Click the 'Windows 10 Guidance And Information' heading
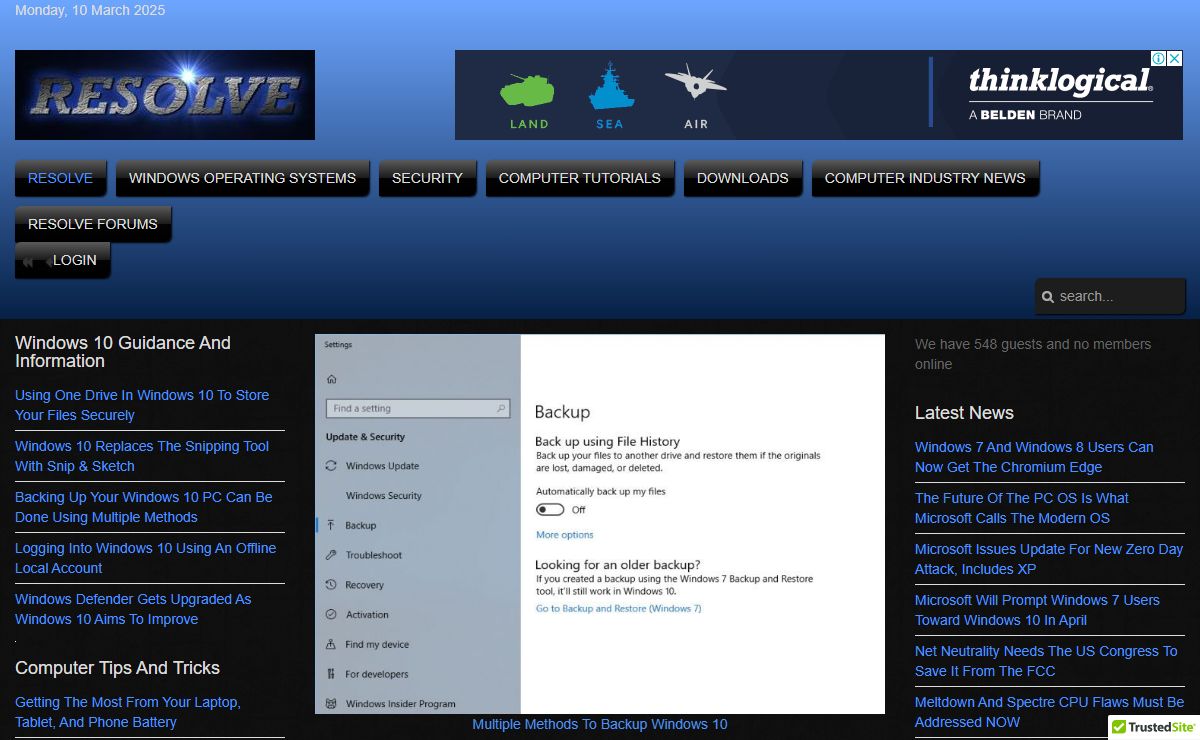Screen dimensions: 1200x740 click(x=123, y=352)
